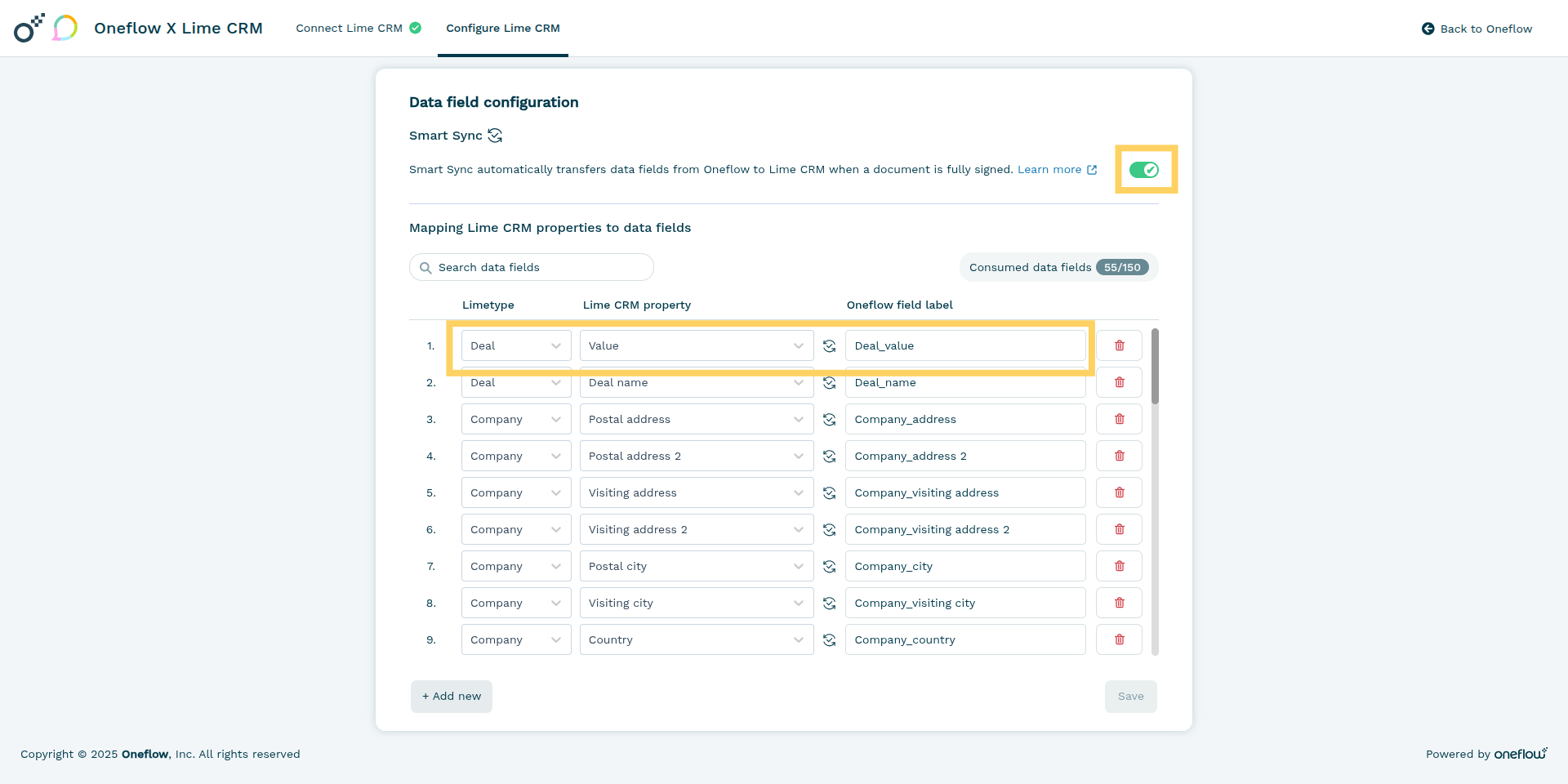Click sync icon beside Company_visiting address
1568x784 pixels.
[829, 493]
